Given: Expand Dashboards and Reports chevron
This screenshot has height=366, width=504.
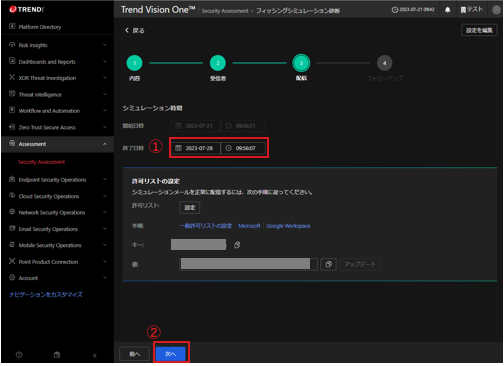Looking at the screenshot, I should (x=105, y=61).
